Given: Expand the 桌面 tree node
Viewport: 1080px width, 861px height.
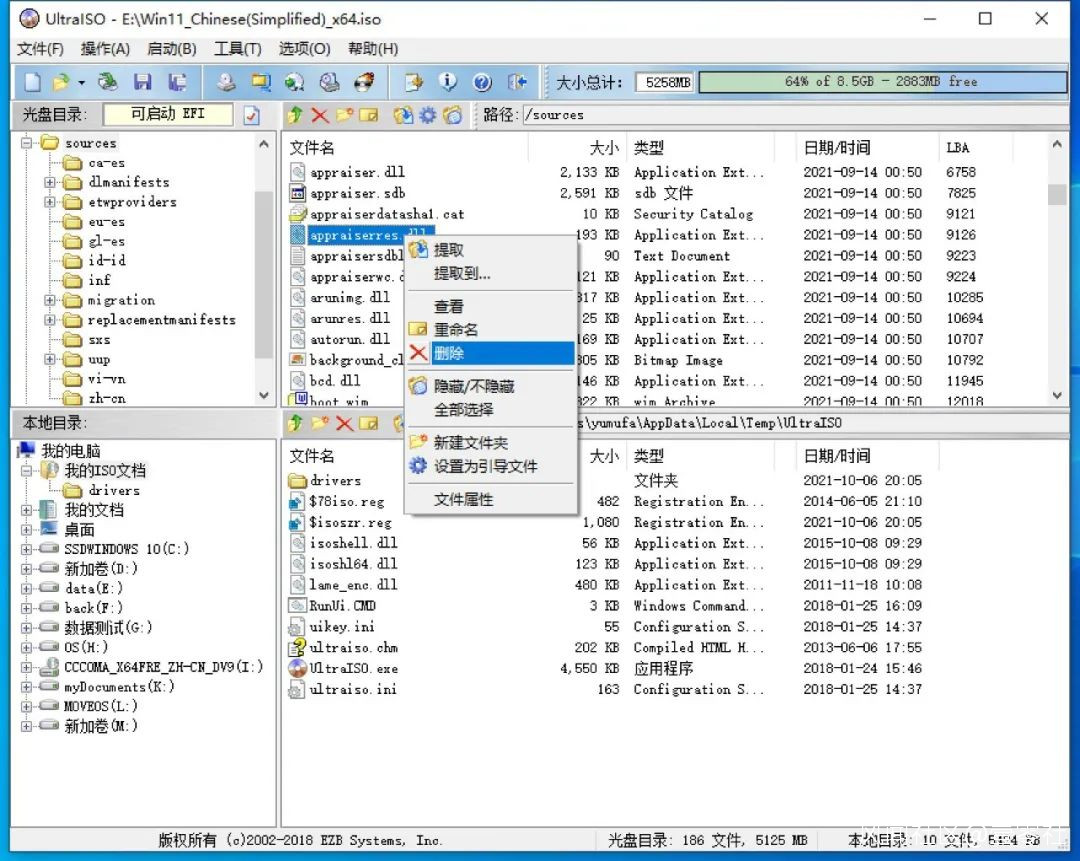Looking at the screenshot, I should click(x=27, y=530).
